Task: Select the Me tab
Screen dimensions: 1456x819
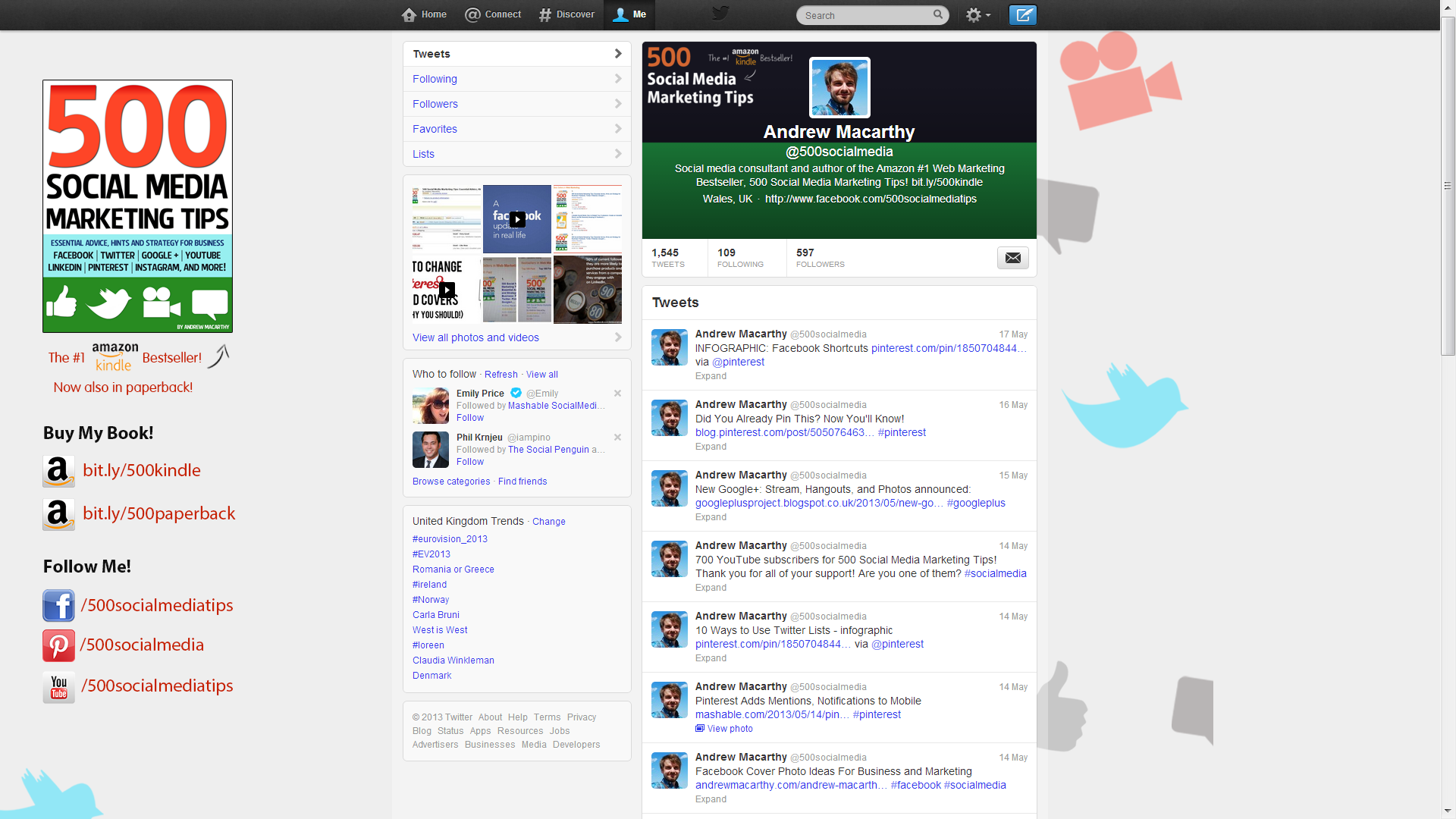Action: (629, 14)
